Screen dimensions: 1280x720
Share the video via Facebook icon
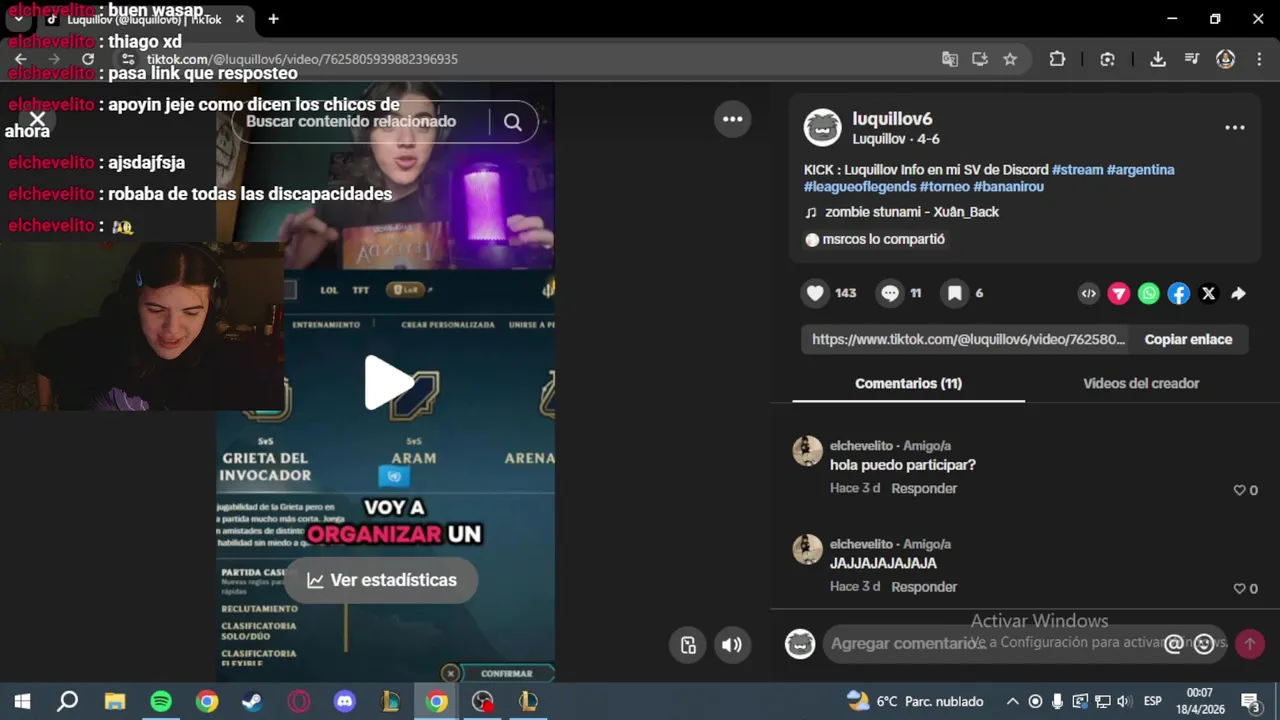tap(1179, 293)
